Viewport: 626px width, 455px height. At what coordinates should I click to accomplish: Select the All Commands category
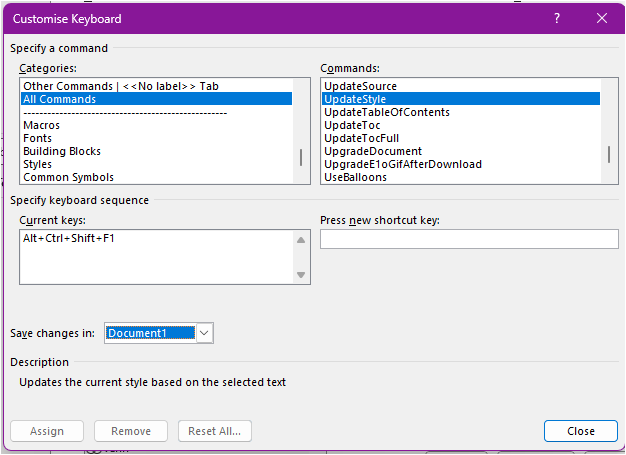tap(156, 99)
